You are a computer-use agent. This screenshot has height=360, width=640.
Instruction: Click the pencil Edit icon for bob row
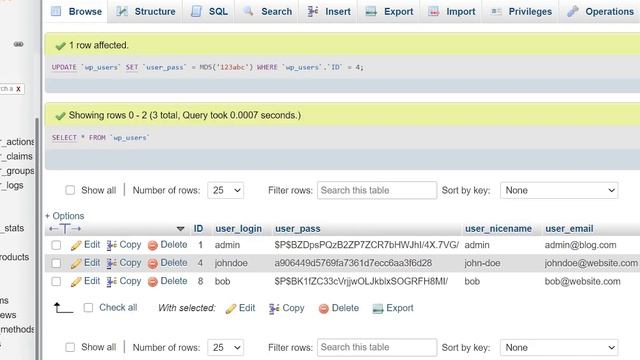click(76, 282)
